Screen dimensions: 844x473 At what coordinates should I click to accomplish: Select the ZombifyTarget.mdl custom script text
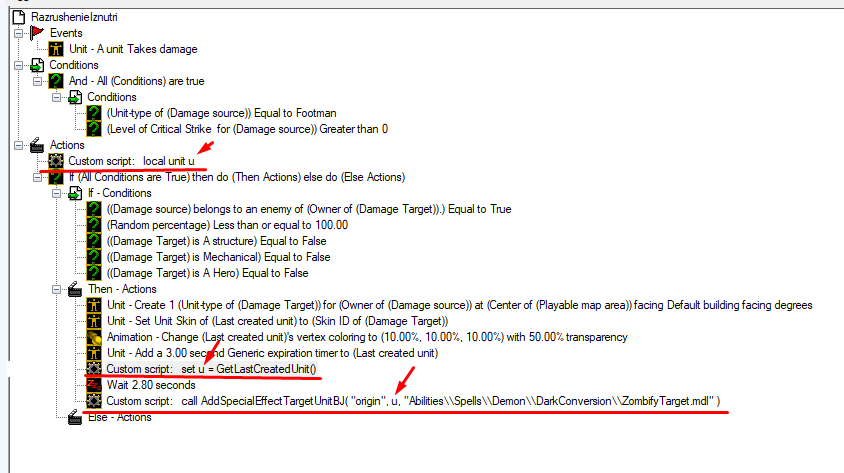tap(413, 401)
